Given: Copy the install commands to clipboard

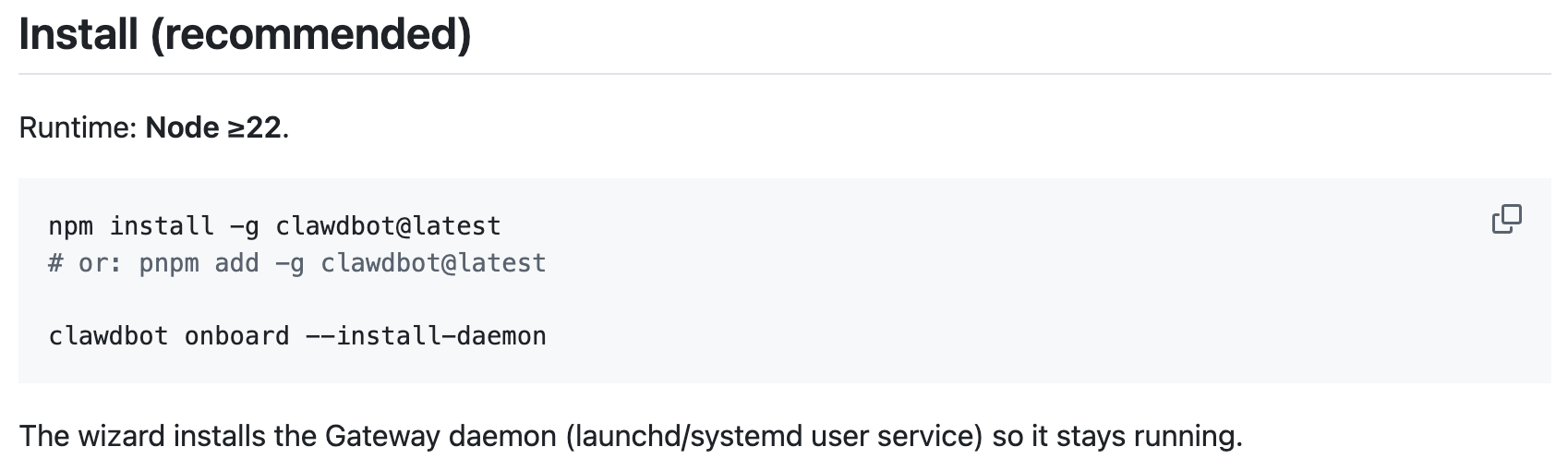Looking at the screenshot, I should pos(1506,220).
